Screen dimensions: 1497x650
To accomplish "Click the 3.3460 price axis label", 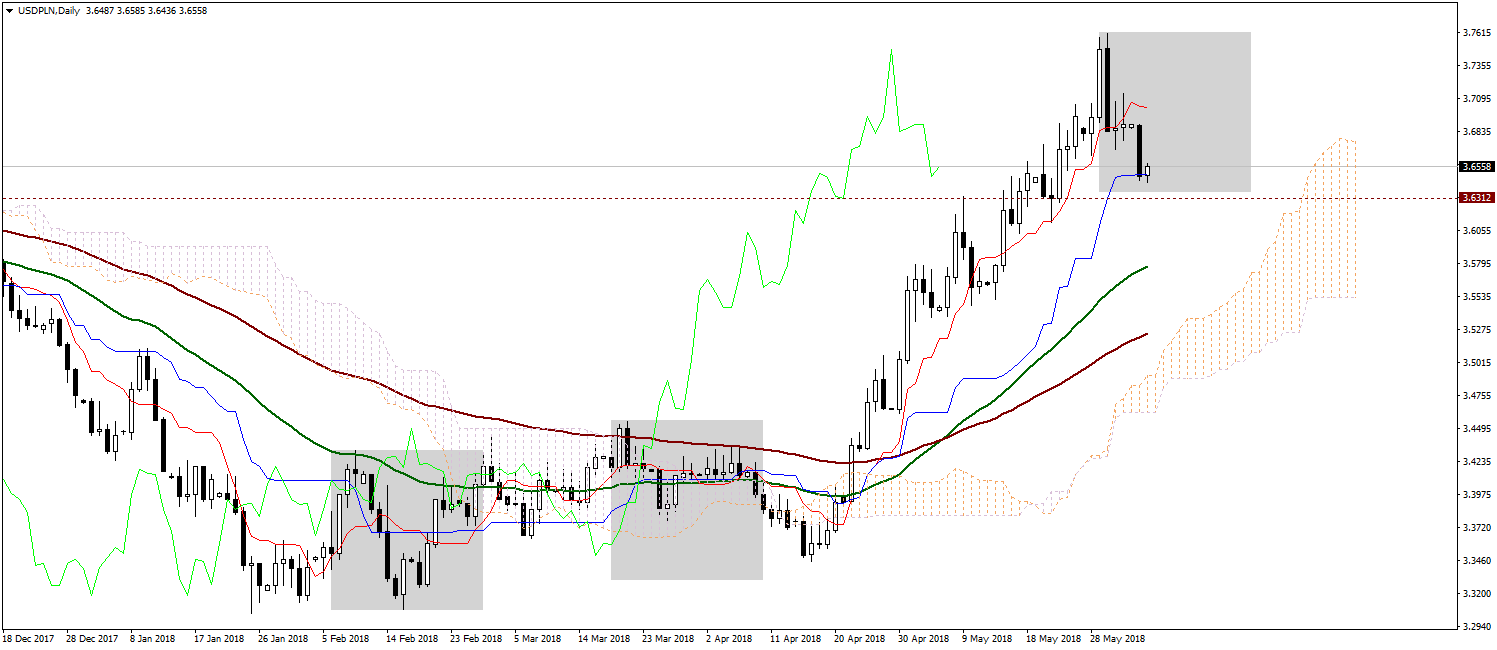I will 1477,560.
